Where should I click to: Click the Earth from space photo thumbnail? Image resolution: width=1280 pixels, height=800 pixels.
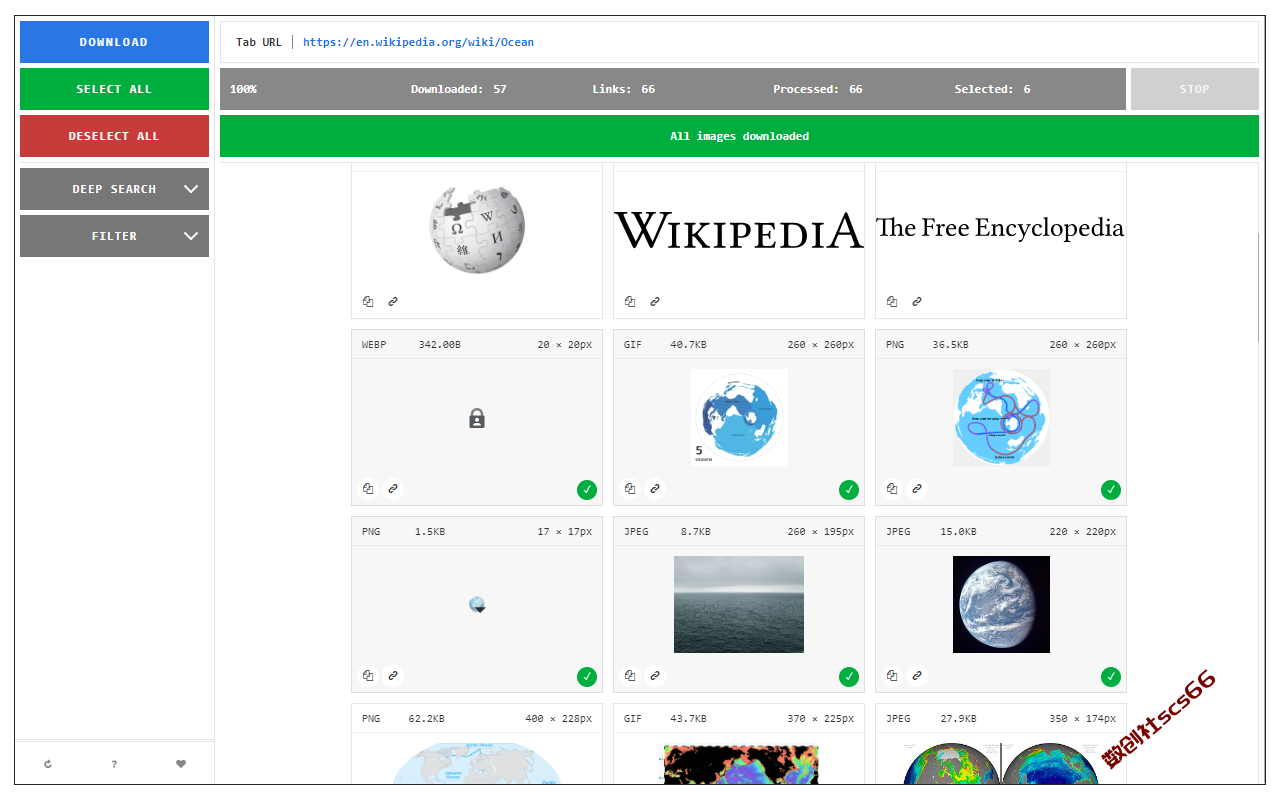(1001, 604)
